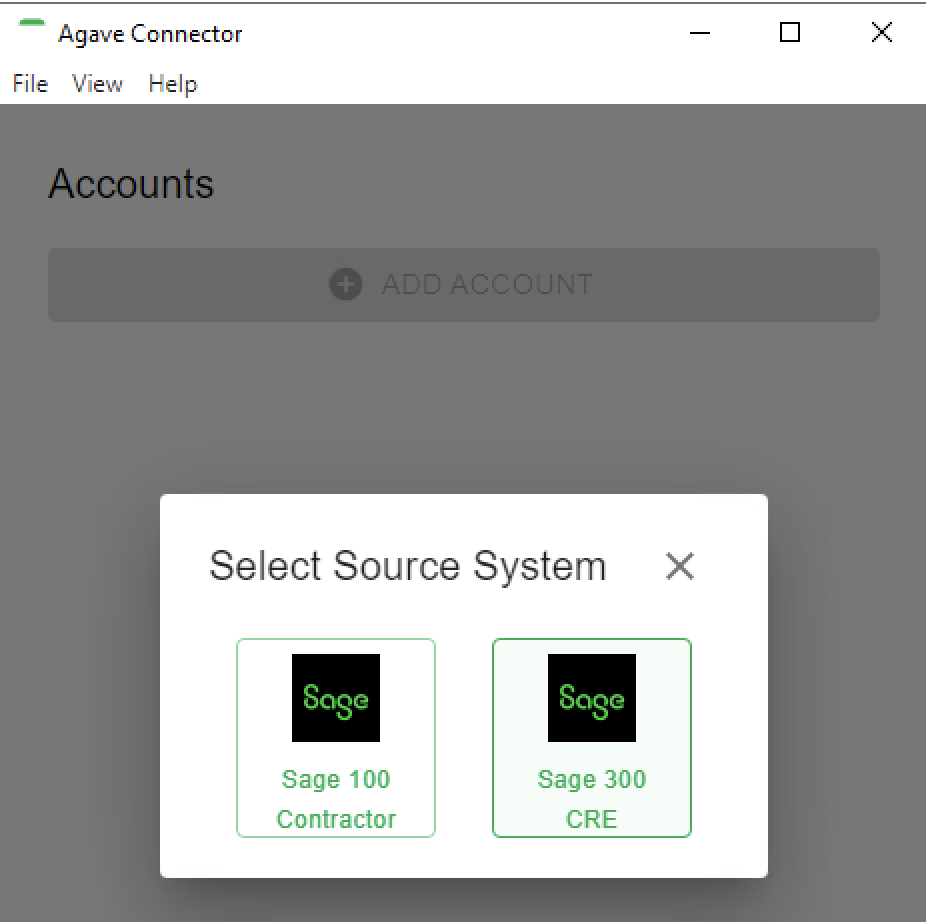This screenshot has width=926, height=922.
Task: Choose the Sage 100 Contractor card
Action: click(x=336, y=738)
